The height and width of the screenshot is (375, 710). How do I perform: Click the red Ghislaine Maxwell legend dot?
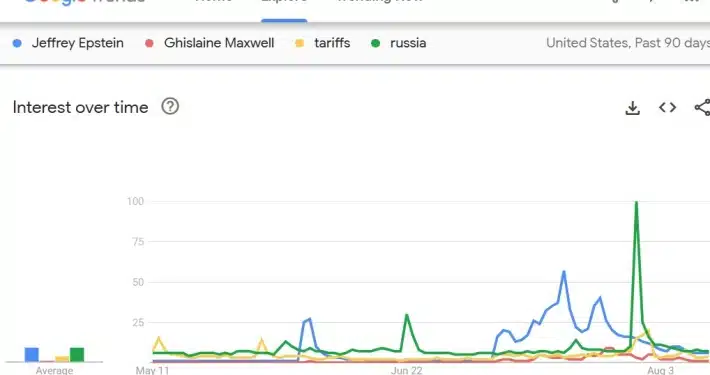click(x=149, y=43)
